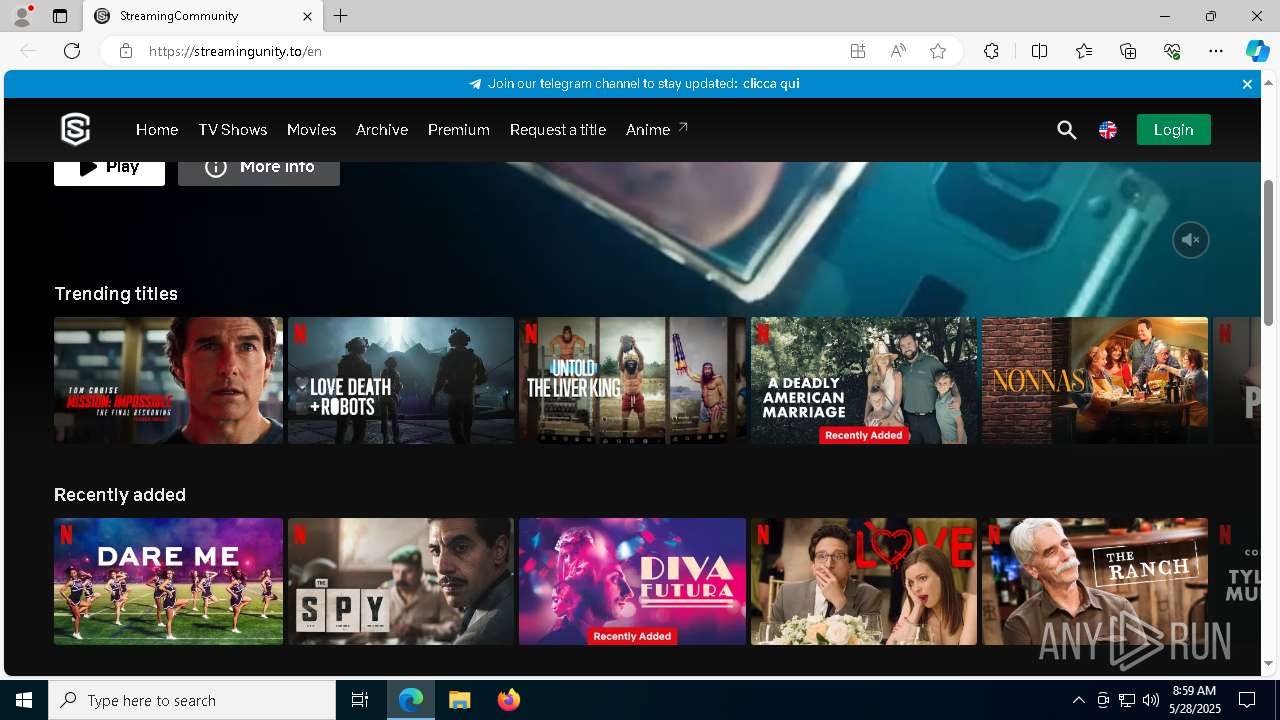Open Mission Impossible Final Reckoning thumbnail

click(x=168, y=380)
